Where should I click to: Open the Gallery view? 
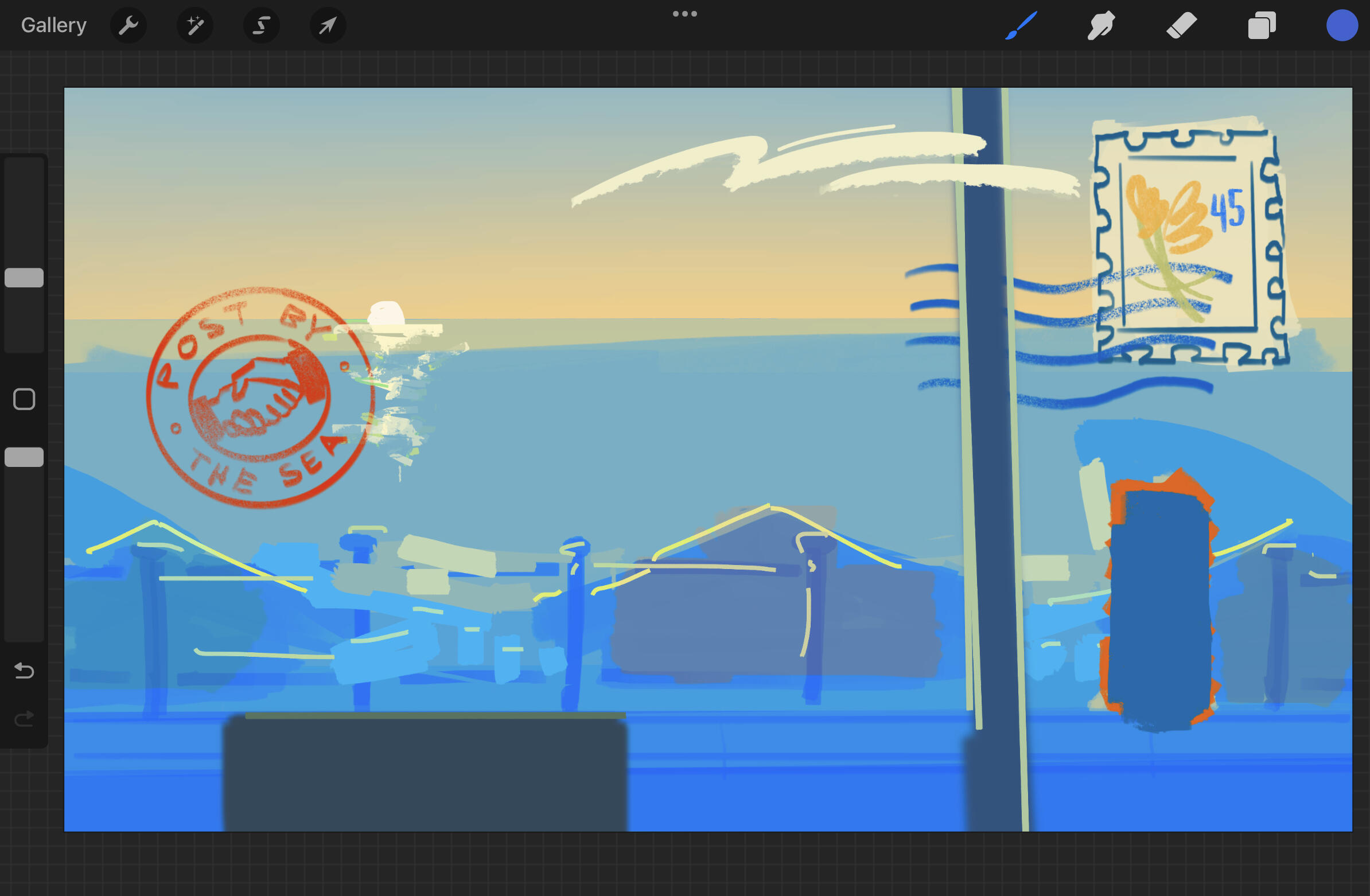click(53, 25)
